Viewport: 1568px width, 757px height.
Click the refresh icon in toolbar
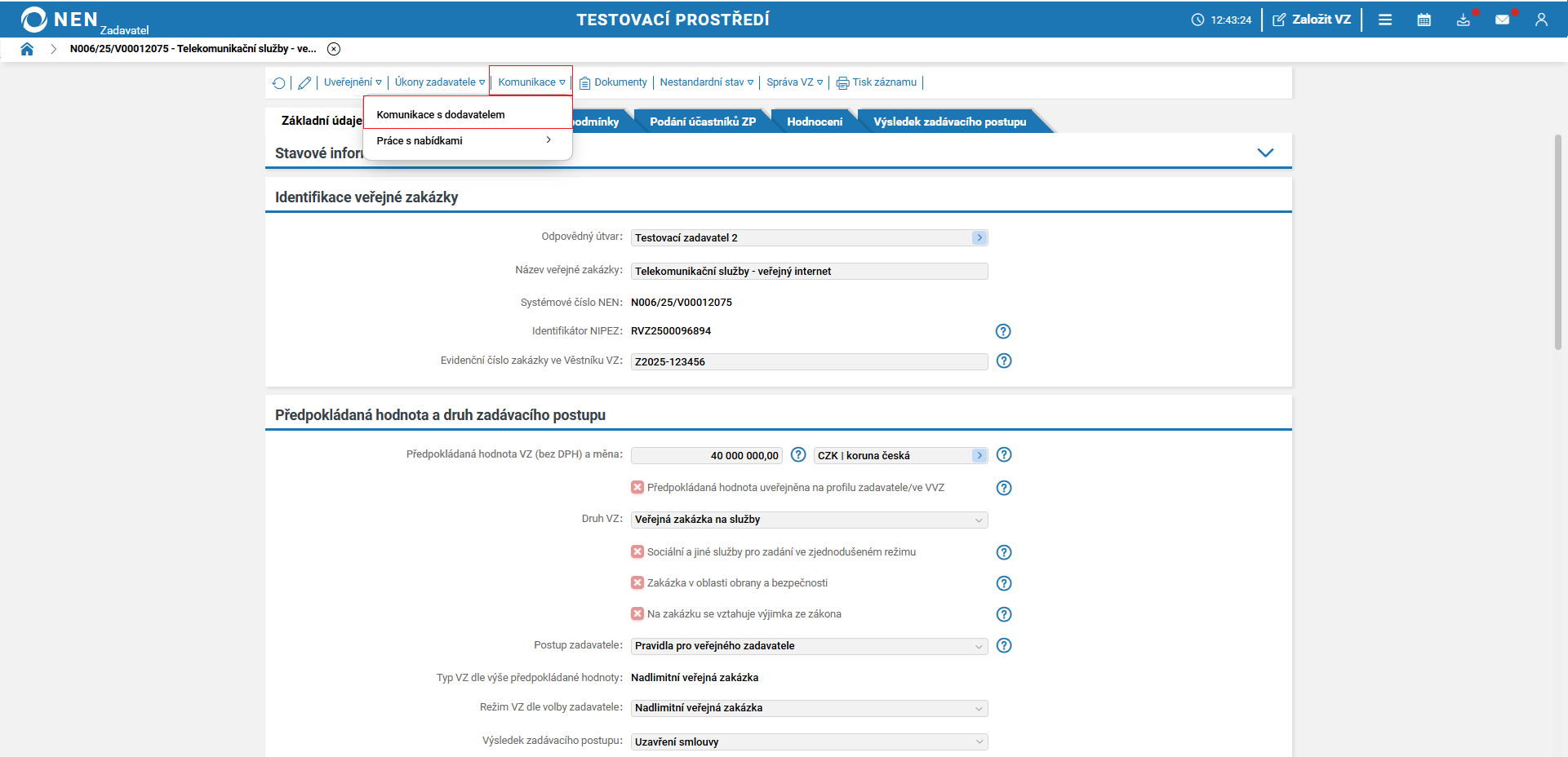click(x=279, y=82)
